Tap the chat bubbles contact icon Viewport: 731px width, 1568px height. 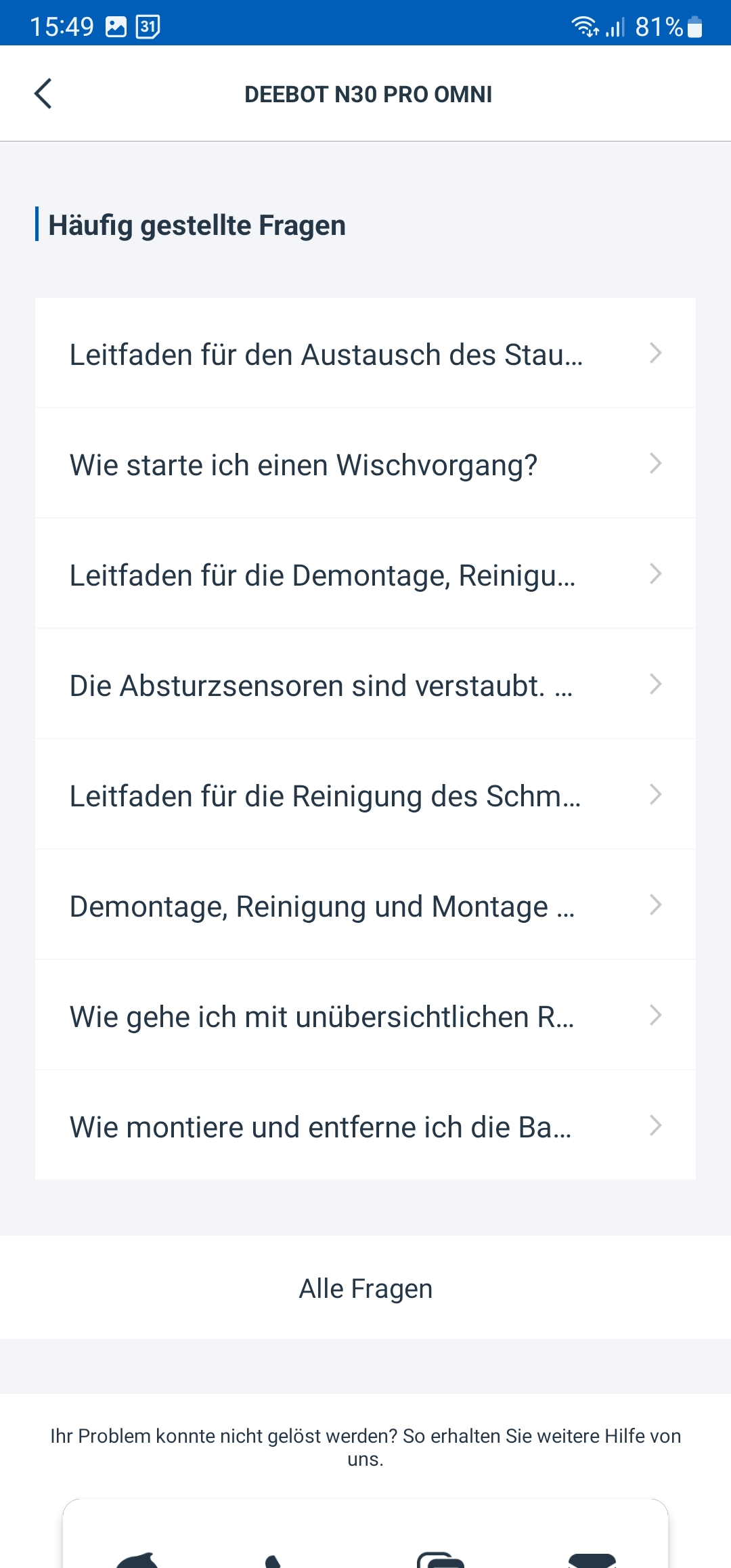pos(441,1560)
